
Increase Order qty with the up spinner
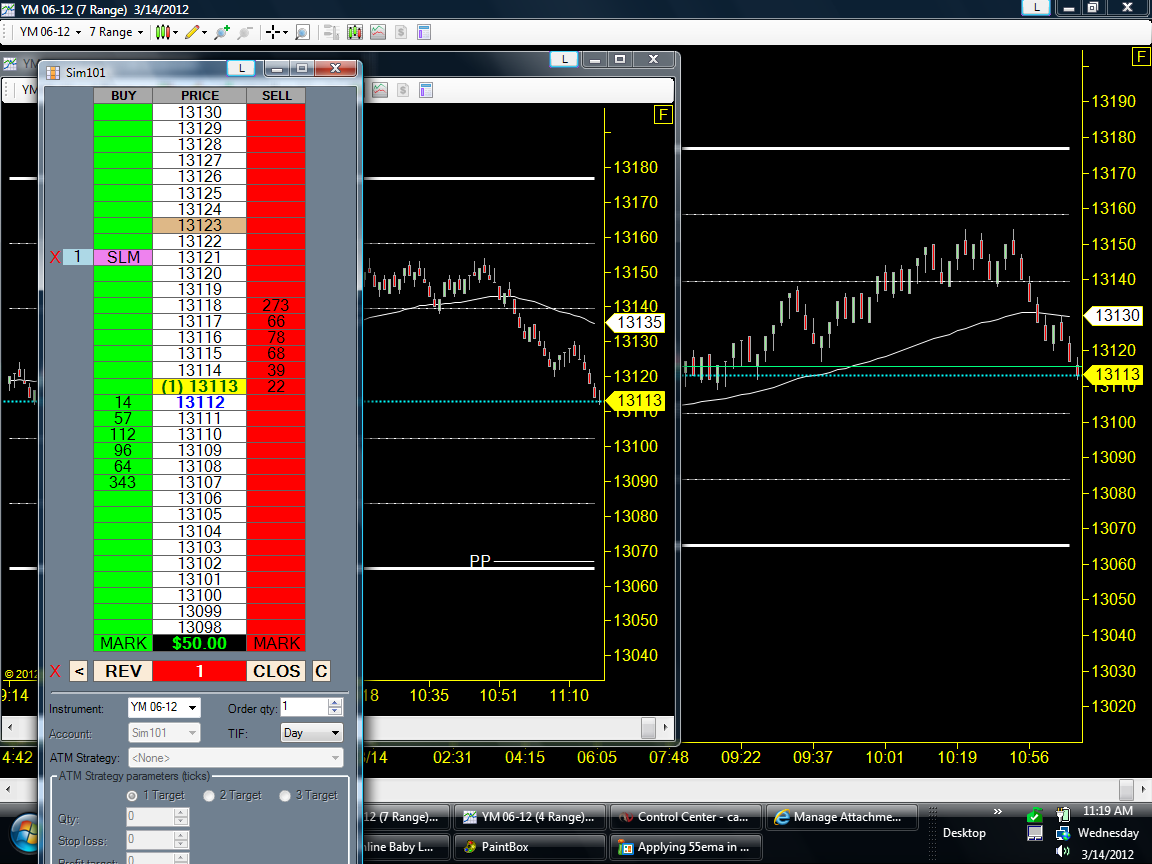click(335, 702)
